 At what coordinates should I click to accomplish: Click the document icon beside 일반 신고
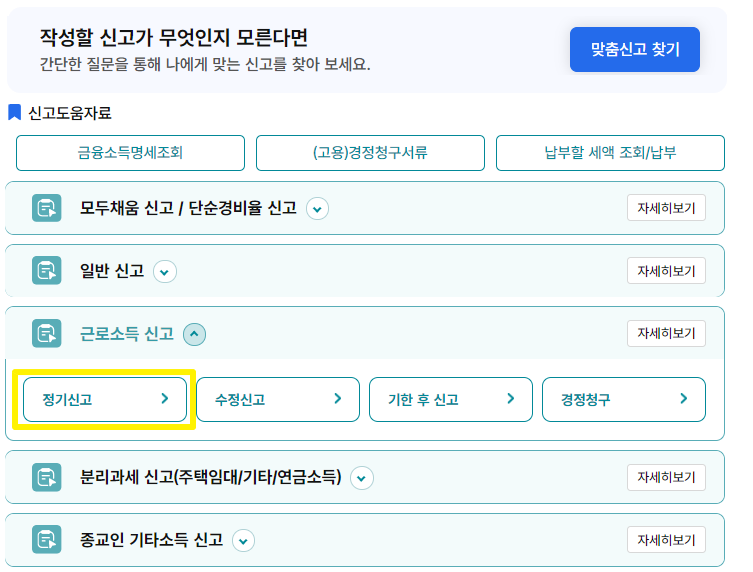click(x=46, y=270)
